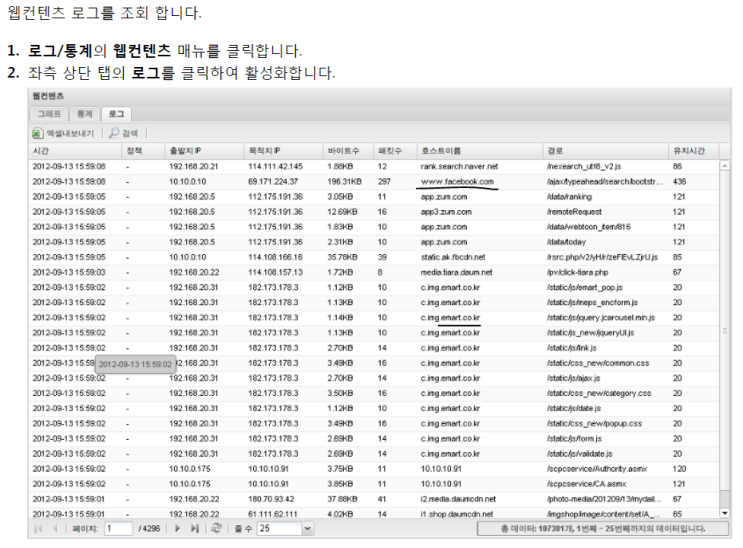Click packet count 297 cell
The height and width of the screenshot is (548, 743).
coord(384,182)
